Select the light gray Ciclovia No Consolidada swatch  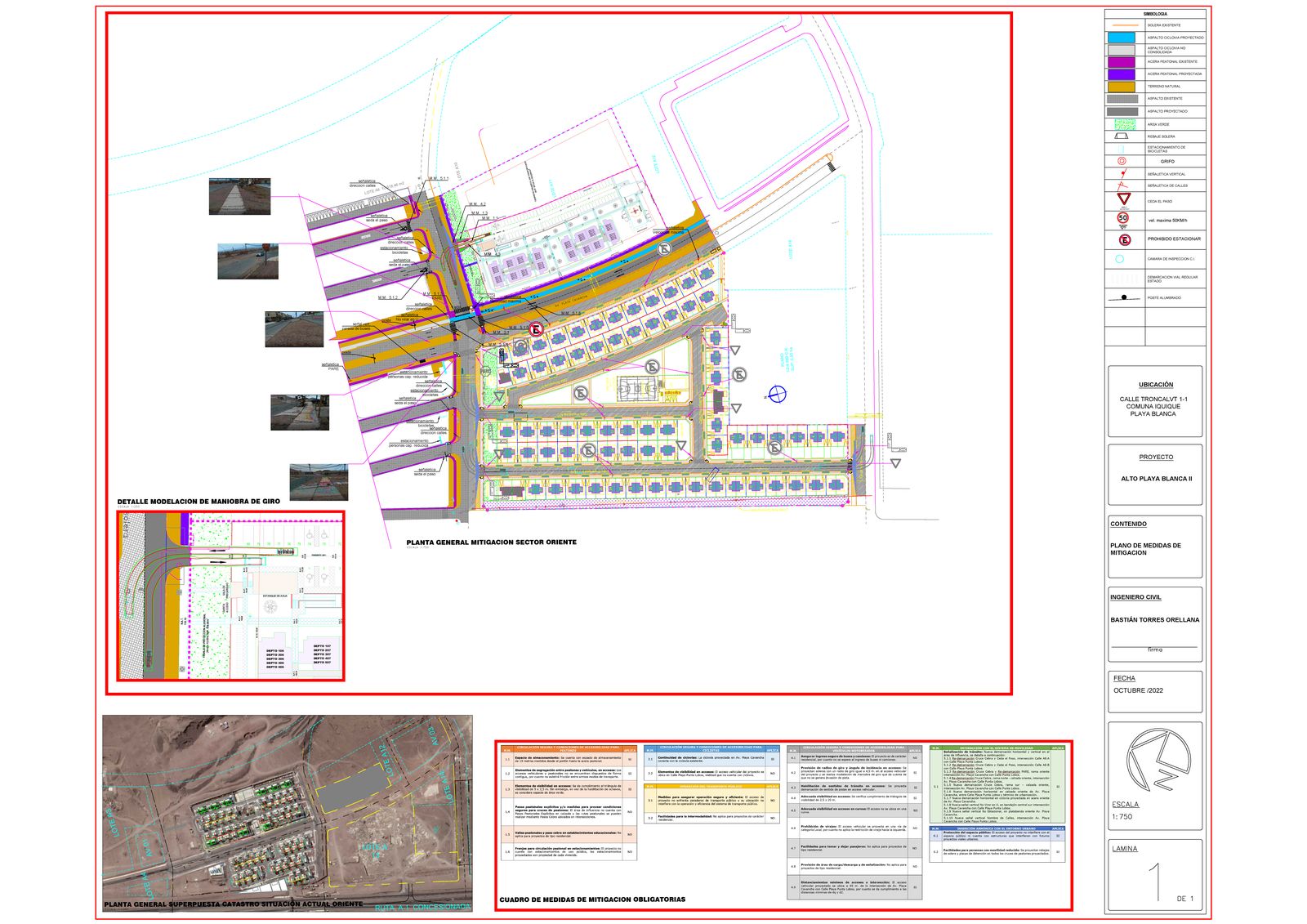click(1122, 50)
